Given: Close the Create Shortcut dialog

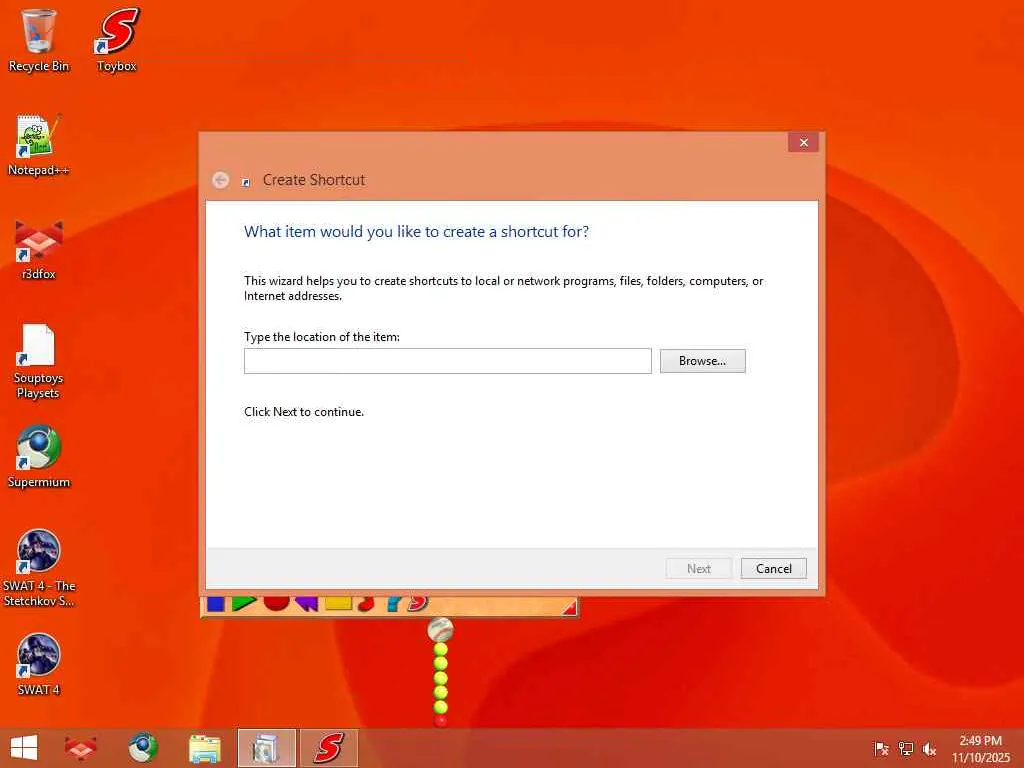Looking at the screenshot, I should [803, 142].
